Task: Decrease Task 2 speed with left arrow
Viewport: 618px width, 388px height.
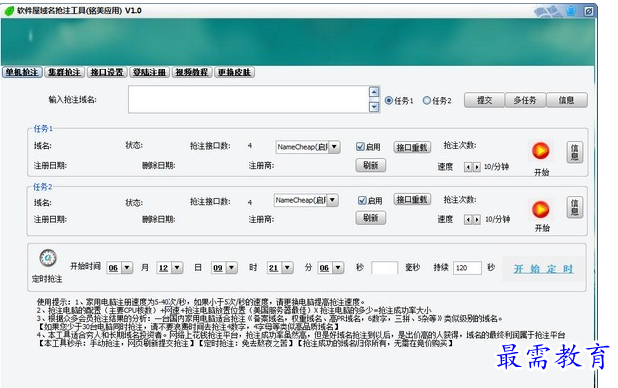Action: coord(468,220)
